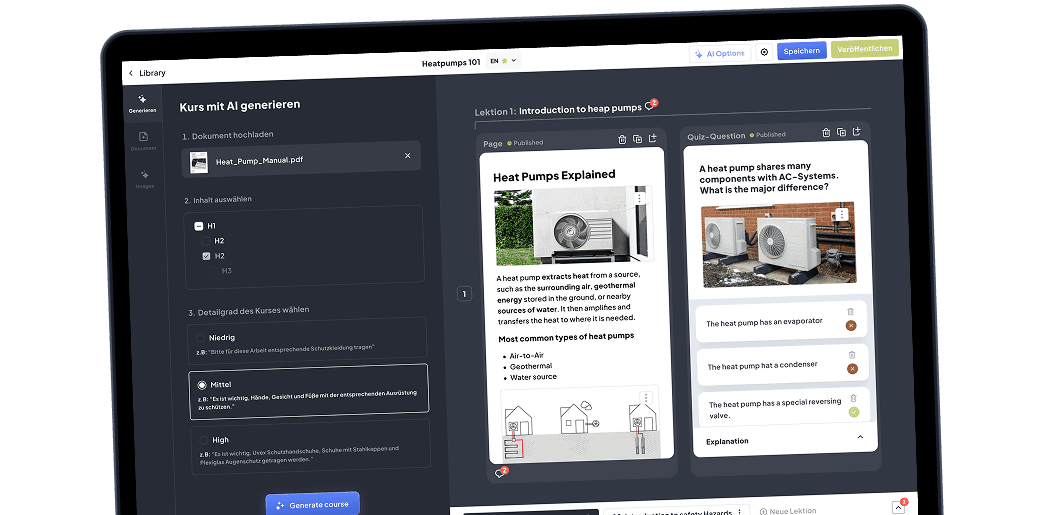Open comments on Lektion 1 title

[x=651, y=106]
